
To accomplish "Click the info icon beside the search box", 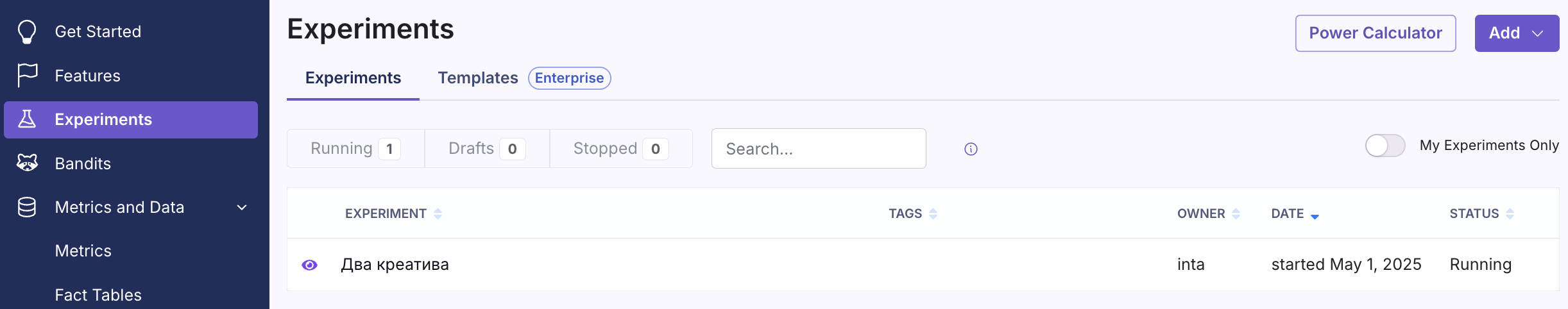I will point(971,149).
